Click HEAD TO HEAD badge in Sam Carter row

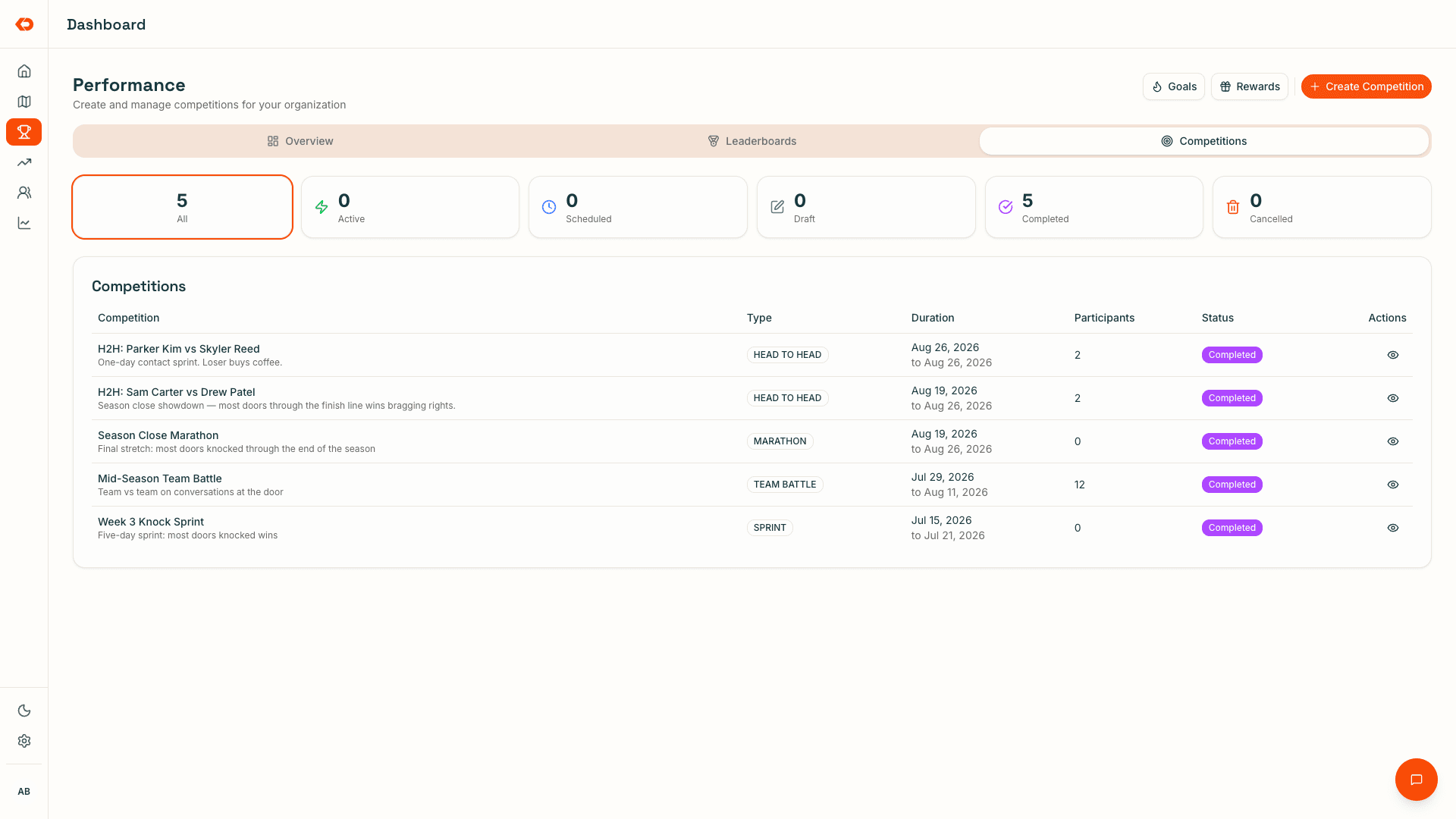pyautogui.click(x=787, y=398)
